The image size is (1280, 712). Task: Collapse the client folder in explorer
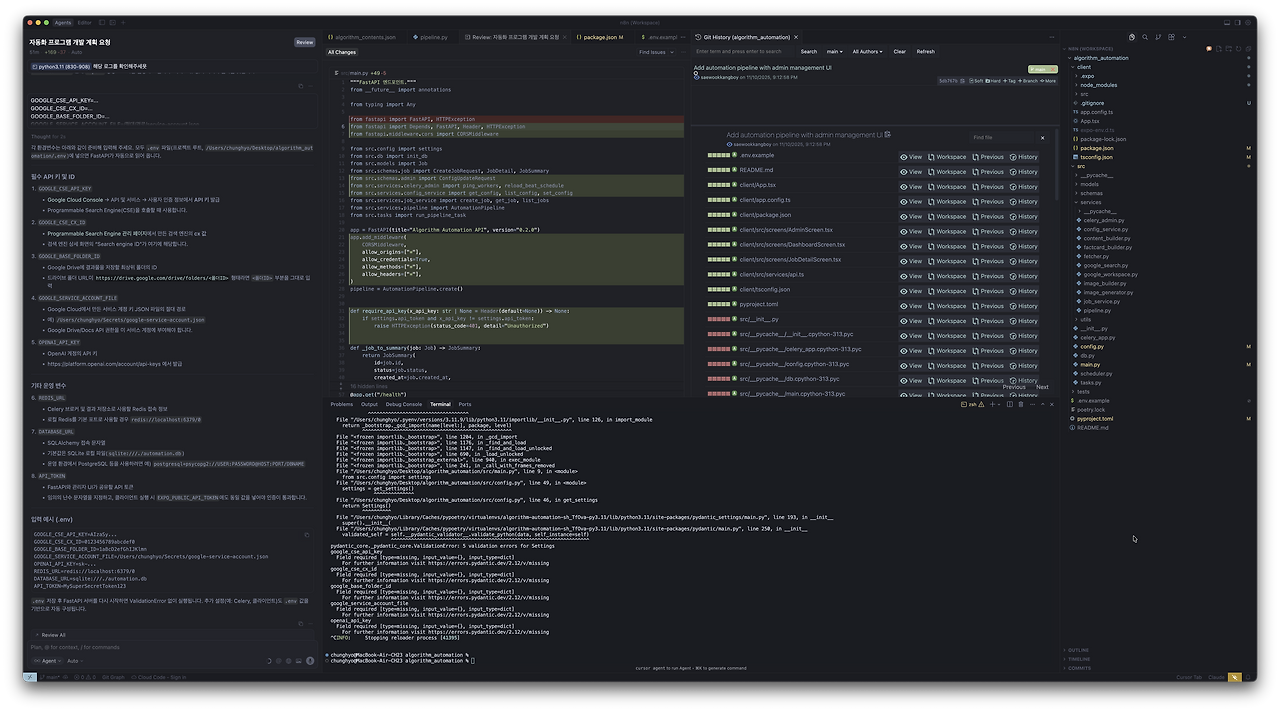(1084, 67)
